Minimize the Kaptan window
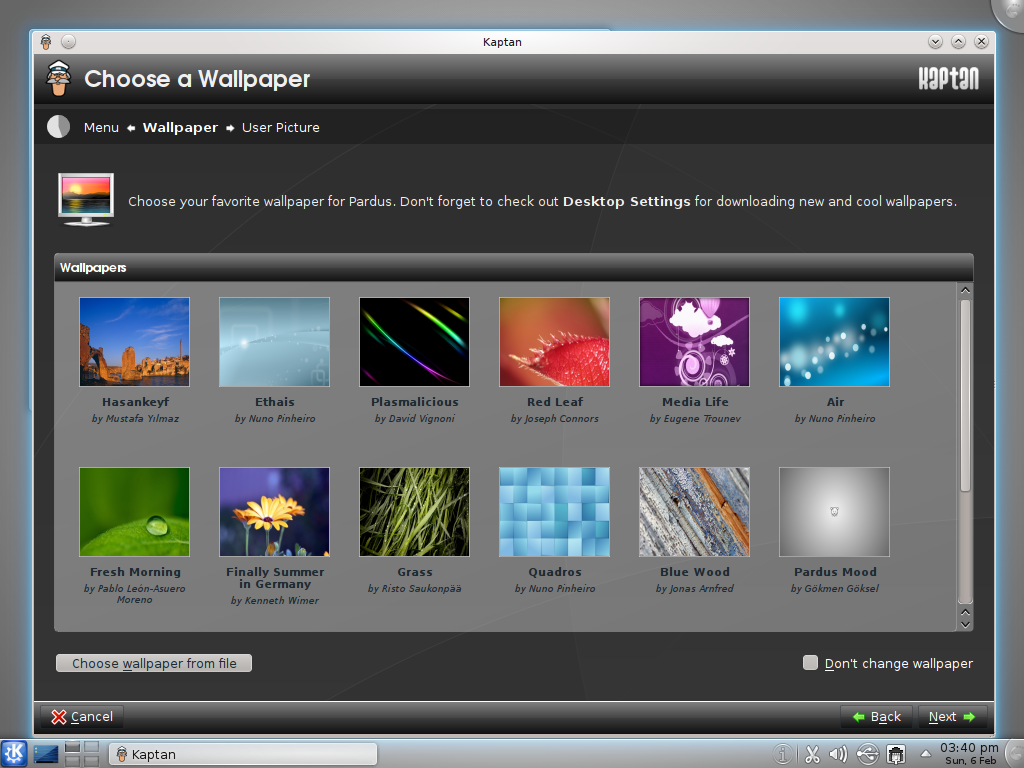Image resolution: width=1024 pixels, height=768 pixels. 935,42
